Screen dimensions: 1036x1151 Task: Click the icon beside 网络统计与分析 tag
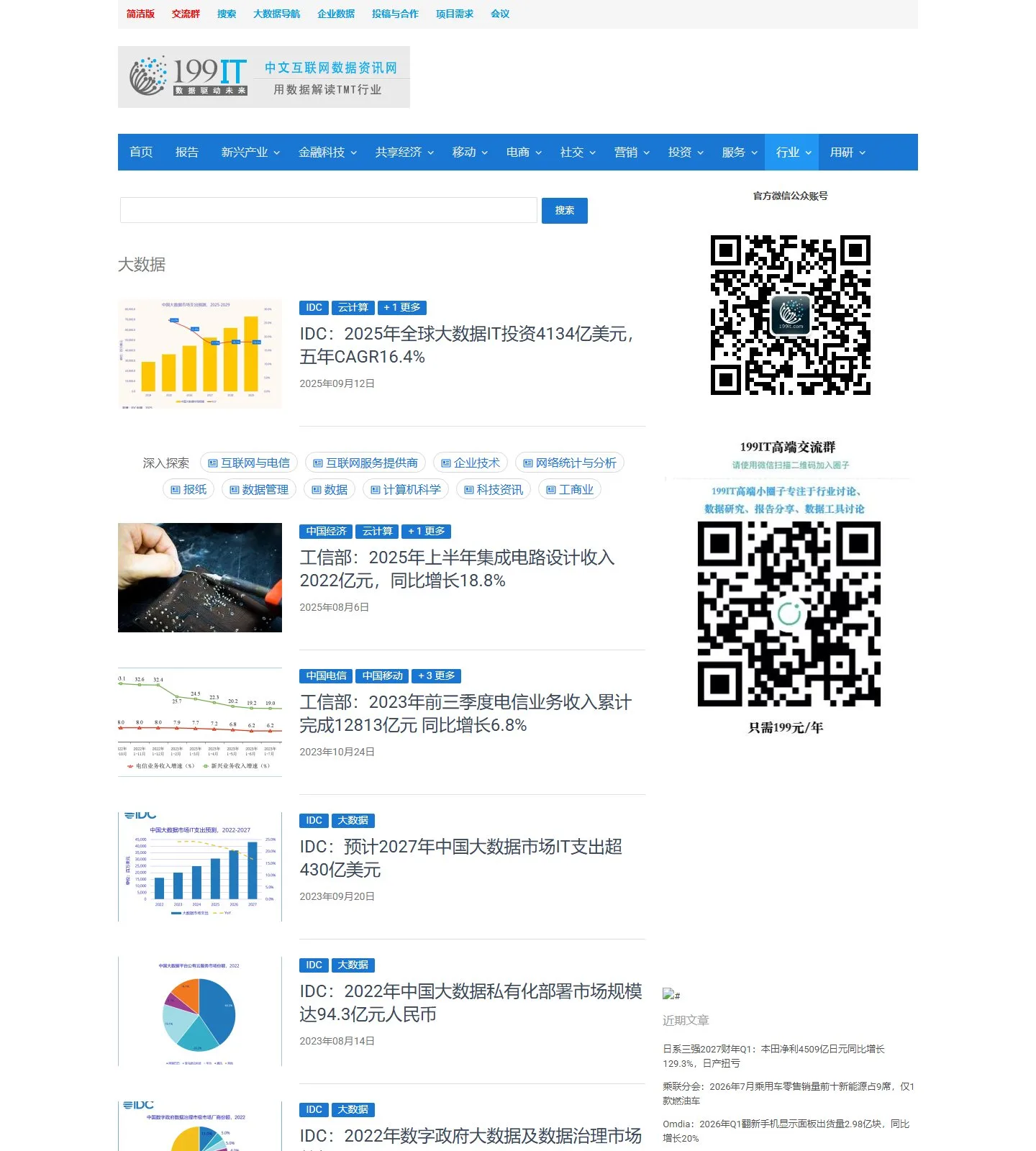pyautogui.click(x=528, y=463)
